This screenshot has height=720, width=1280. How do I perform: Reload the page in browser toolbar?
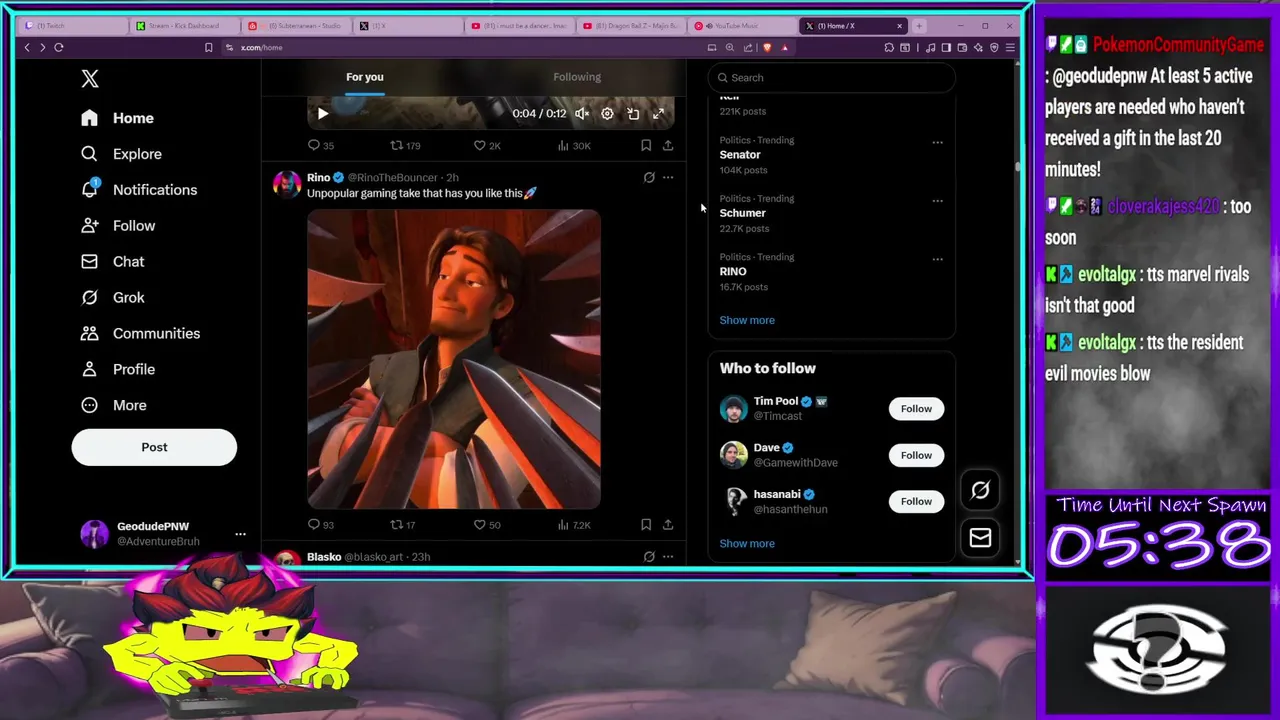click(x=59, y=48)
